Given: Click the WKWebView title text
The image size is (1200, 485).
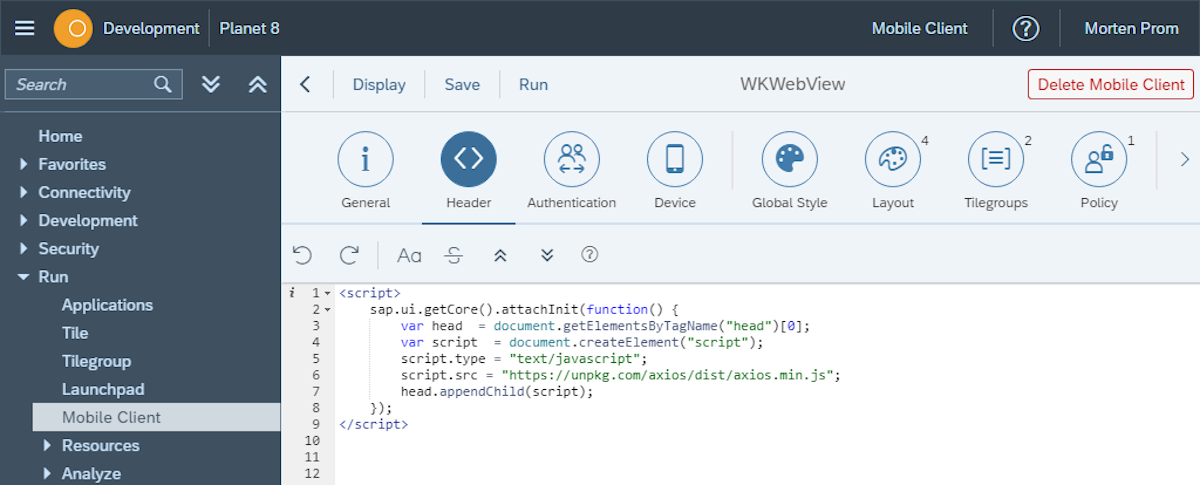Looking at the screenshot, I should [792, 84].
